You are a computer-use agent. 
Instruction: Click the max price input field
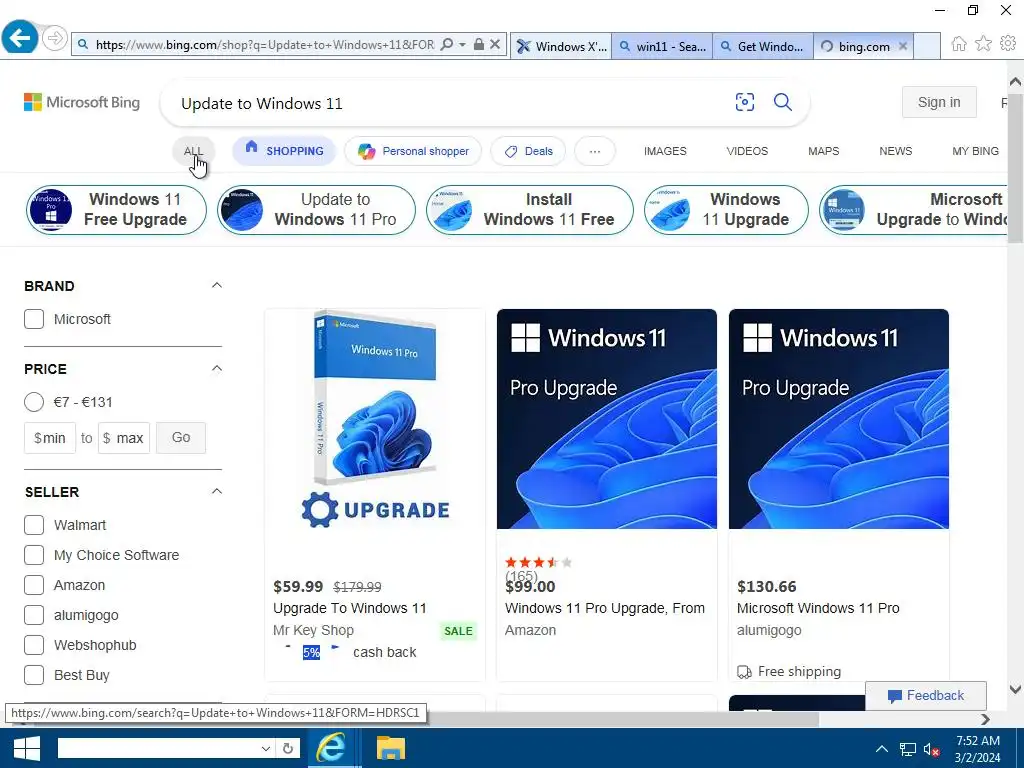click(123, 438)
